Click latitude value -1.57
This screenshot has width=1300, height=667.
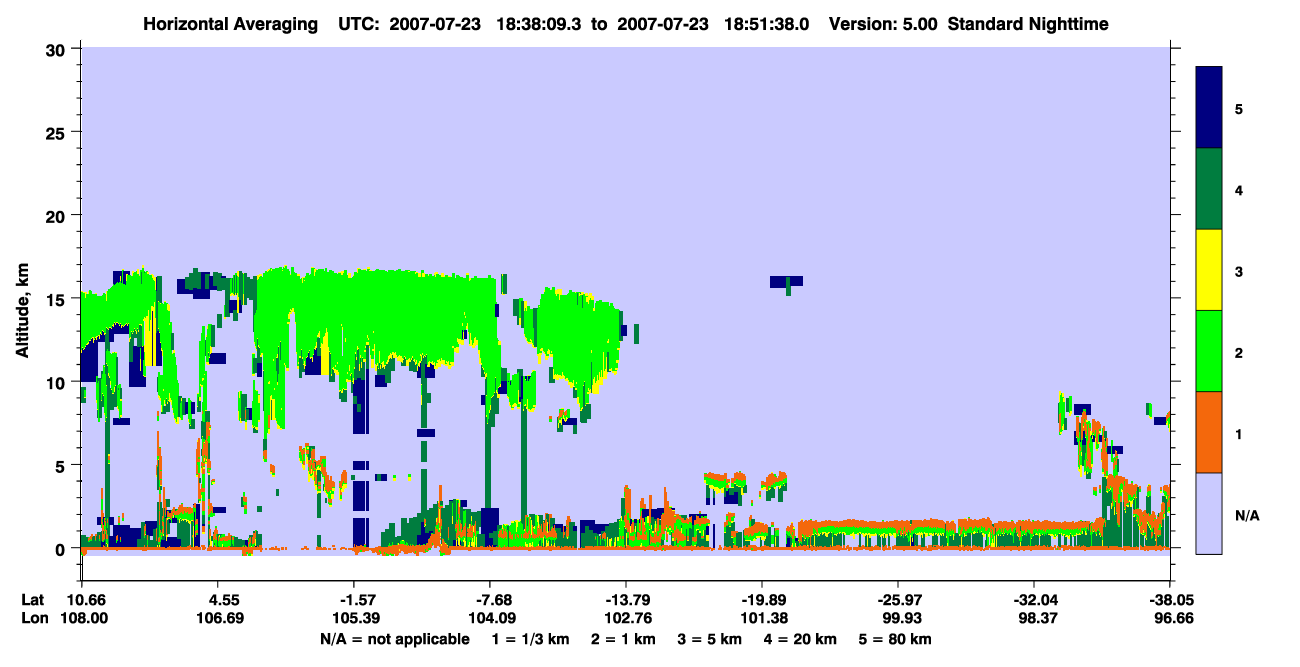point(353,600)
